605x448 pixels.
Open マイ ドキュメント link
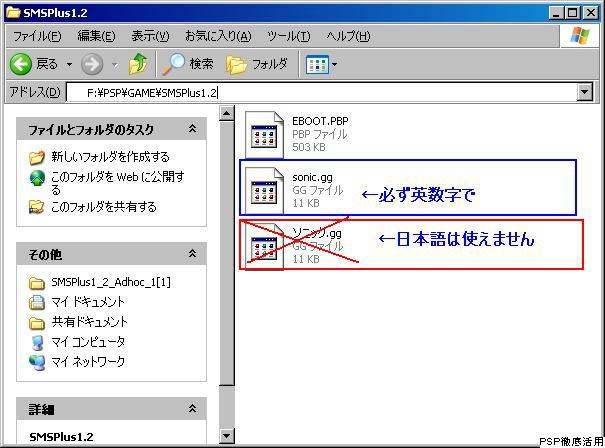(x=88, y=302)
